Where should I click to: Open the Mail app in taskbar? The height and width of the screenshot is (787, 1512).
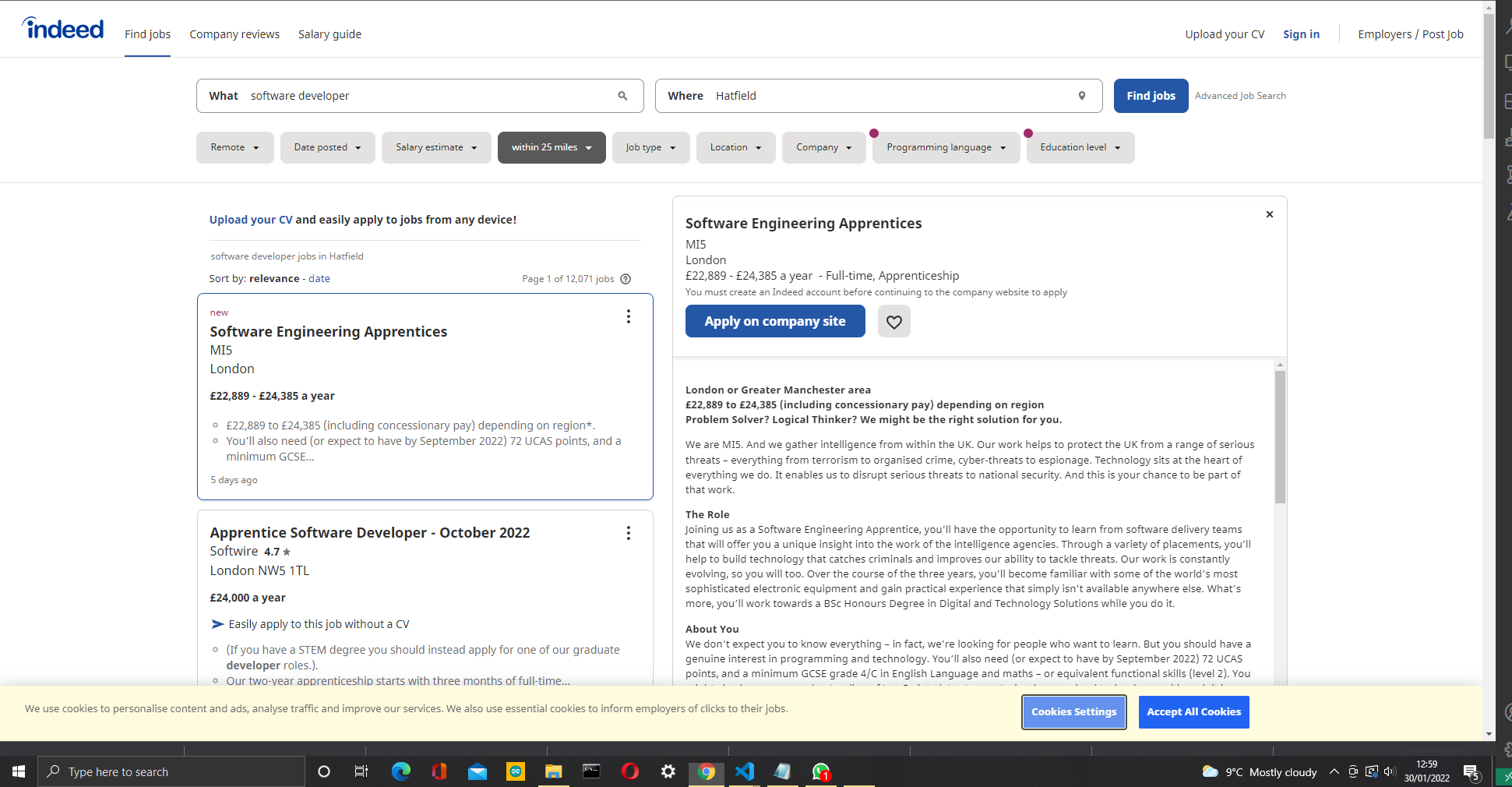(x=477, y=771)
